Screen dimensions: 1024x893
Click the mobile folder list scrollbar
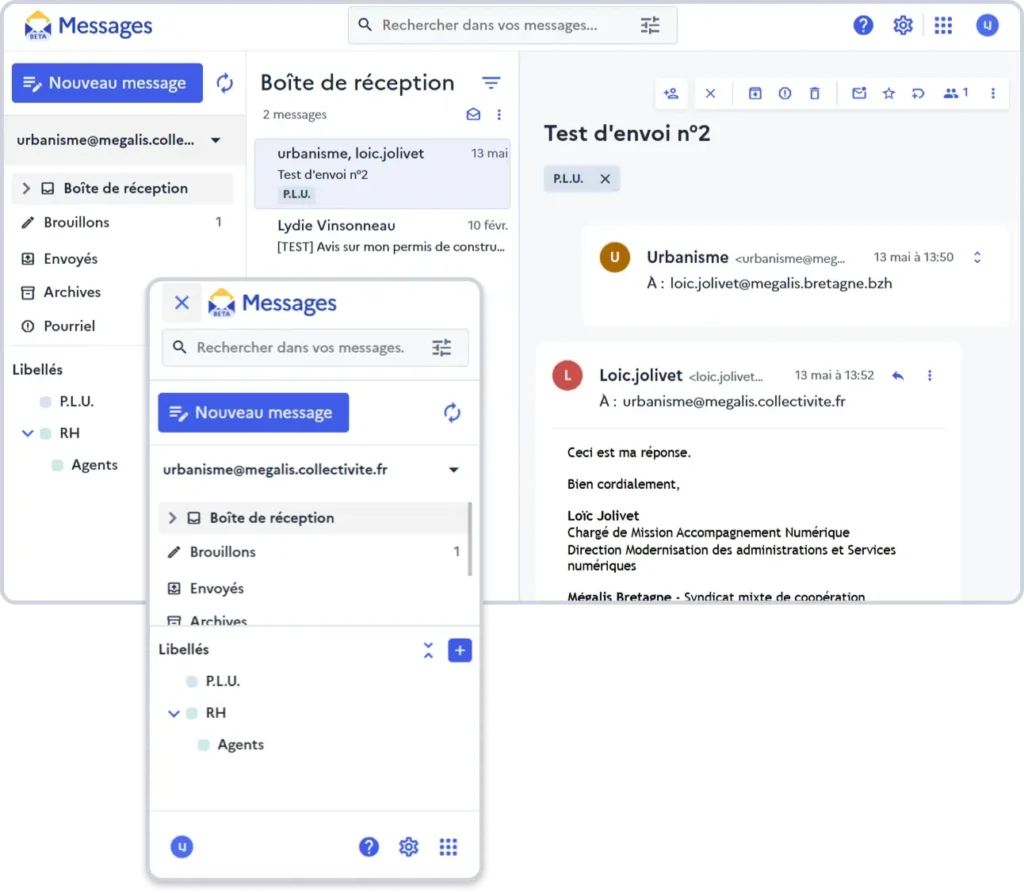pyautogui.click(x=470, y=539)
